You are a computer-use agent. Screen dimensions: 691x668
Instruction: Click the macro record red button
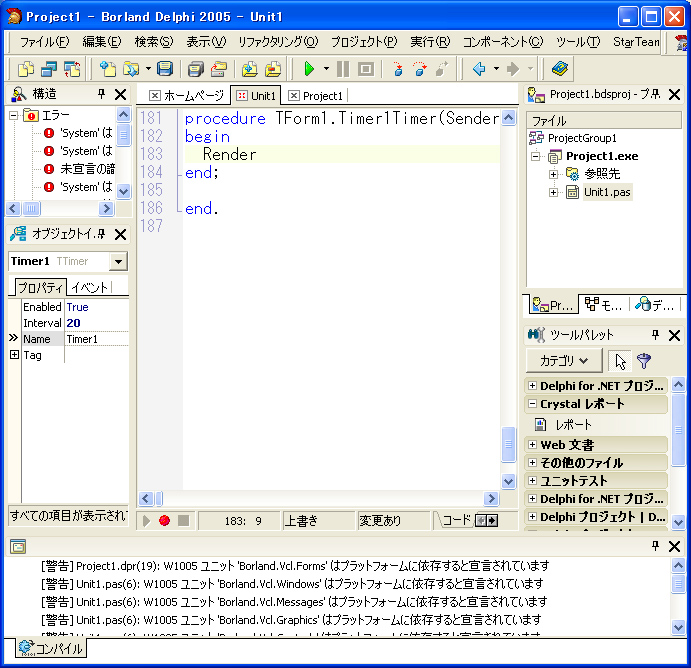(164, 520)
